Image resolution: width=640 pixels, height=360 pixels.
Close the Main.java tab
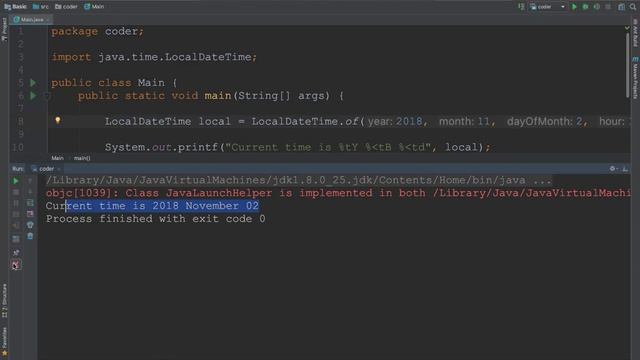48,19
